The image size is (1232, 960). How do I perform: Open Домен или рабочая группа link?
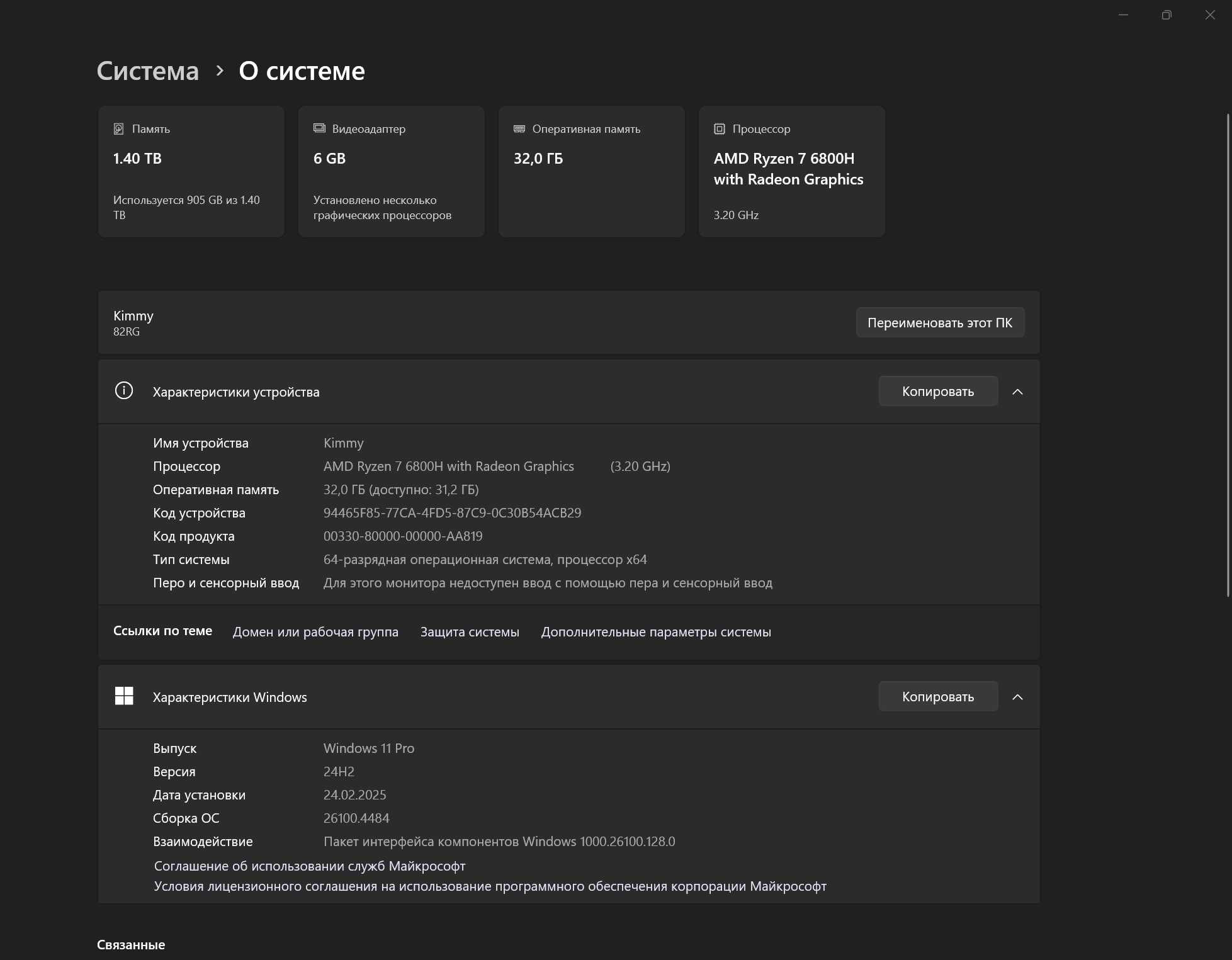coord(315,632)
